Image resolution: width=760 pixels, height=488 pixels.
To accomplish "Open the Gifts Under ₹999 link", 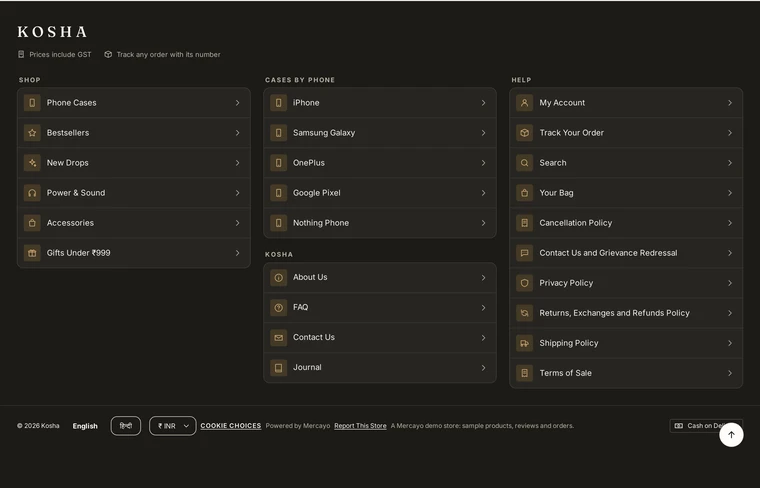I will [134, 253].
